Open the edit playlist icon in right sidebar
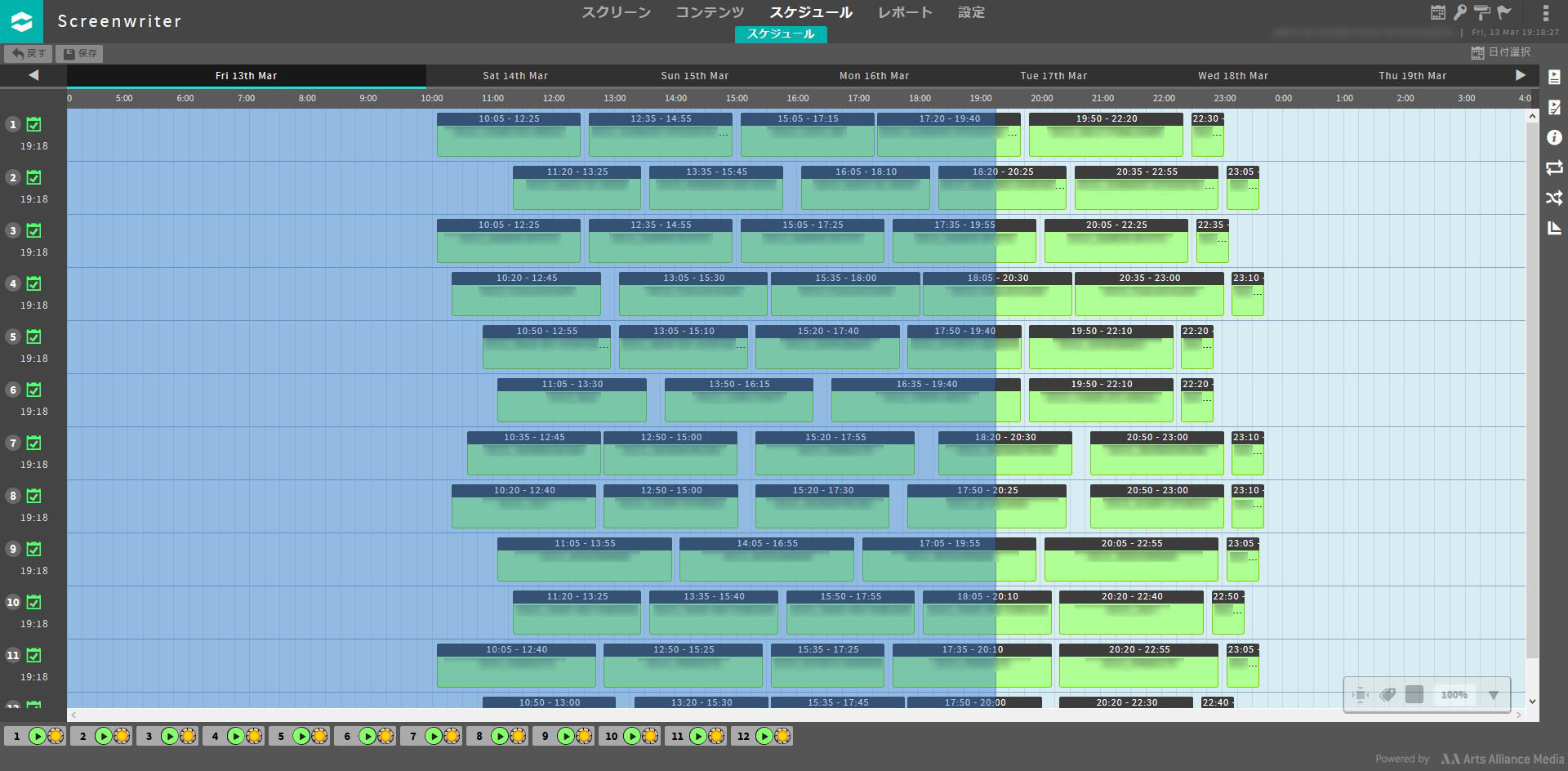1568x771 pixels. tap(1554, 107)
